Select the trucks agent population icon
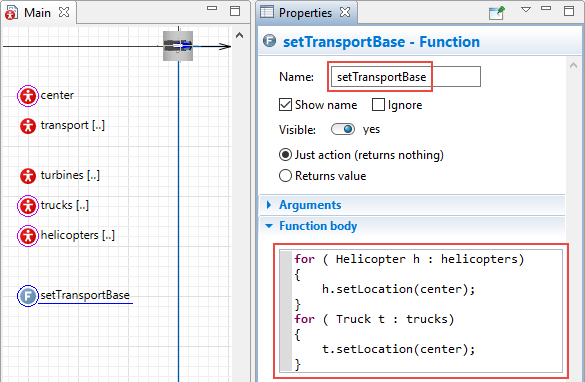 [28, 206]
